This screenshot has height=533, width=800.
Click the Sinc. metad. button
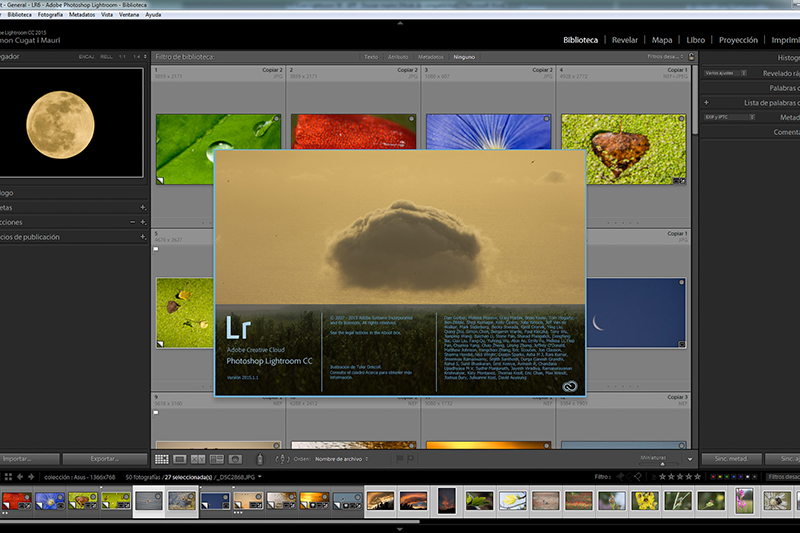point(732,459)
